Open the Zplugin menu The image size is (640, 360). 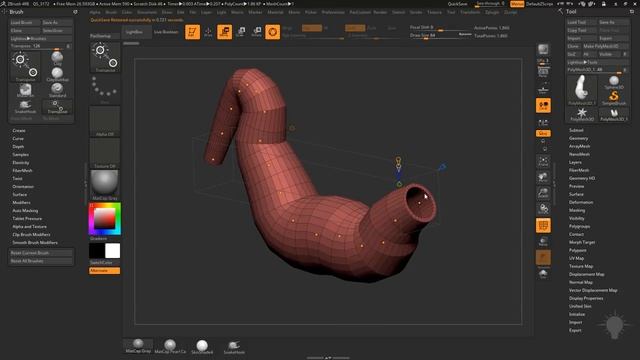[x=492, y=12]
